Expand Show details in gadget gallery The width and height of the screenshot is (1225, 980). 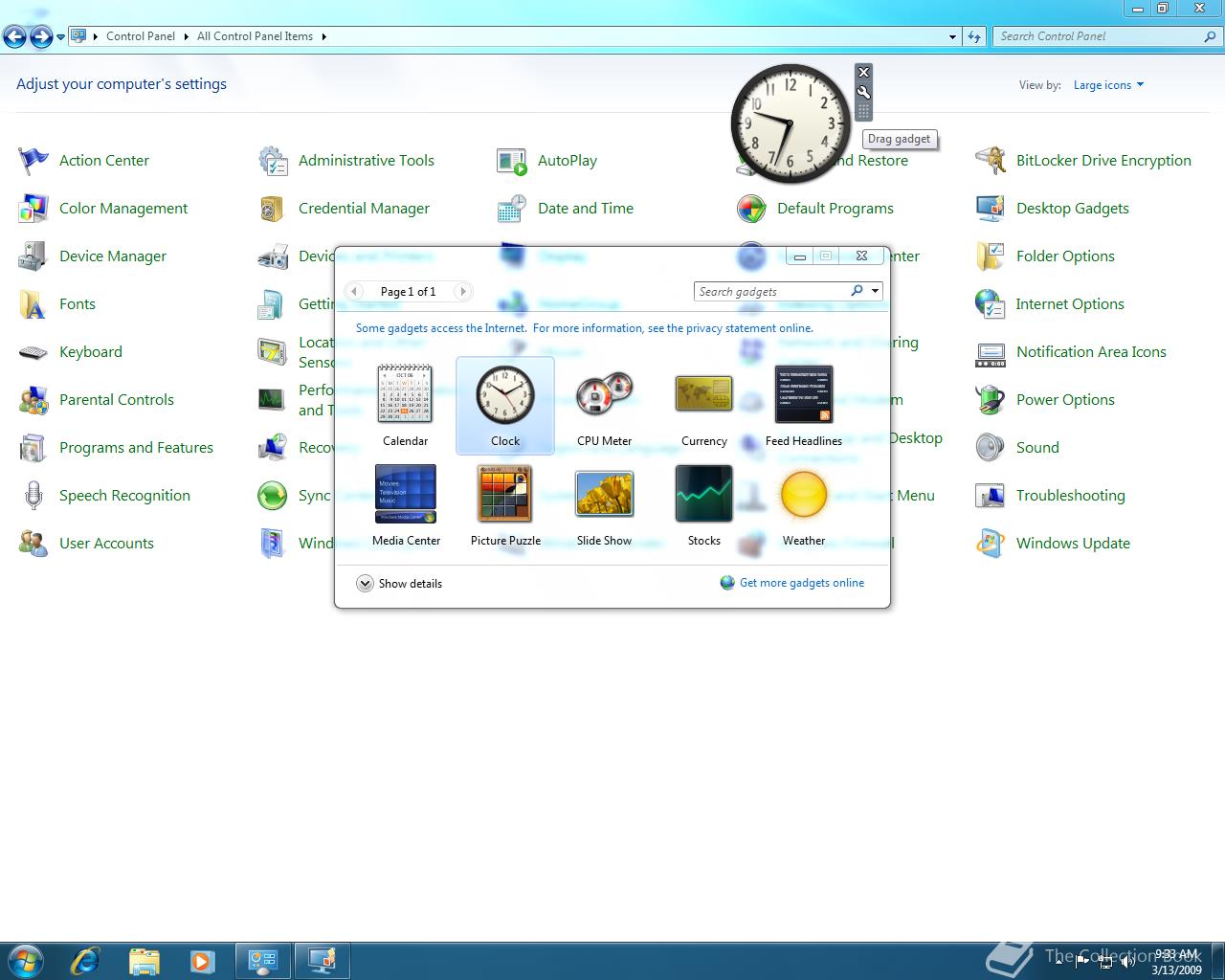click(399, 584)
